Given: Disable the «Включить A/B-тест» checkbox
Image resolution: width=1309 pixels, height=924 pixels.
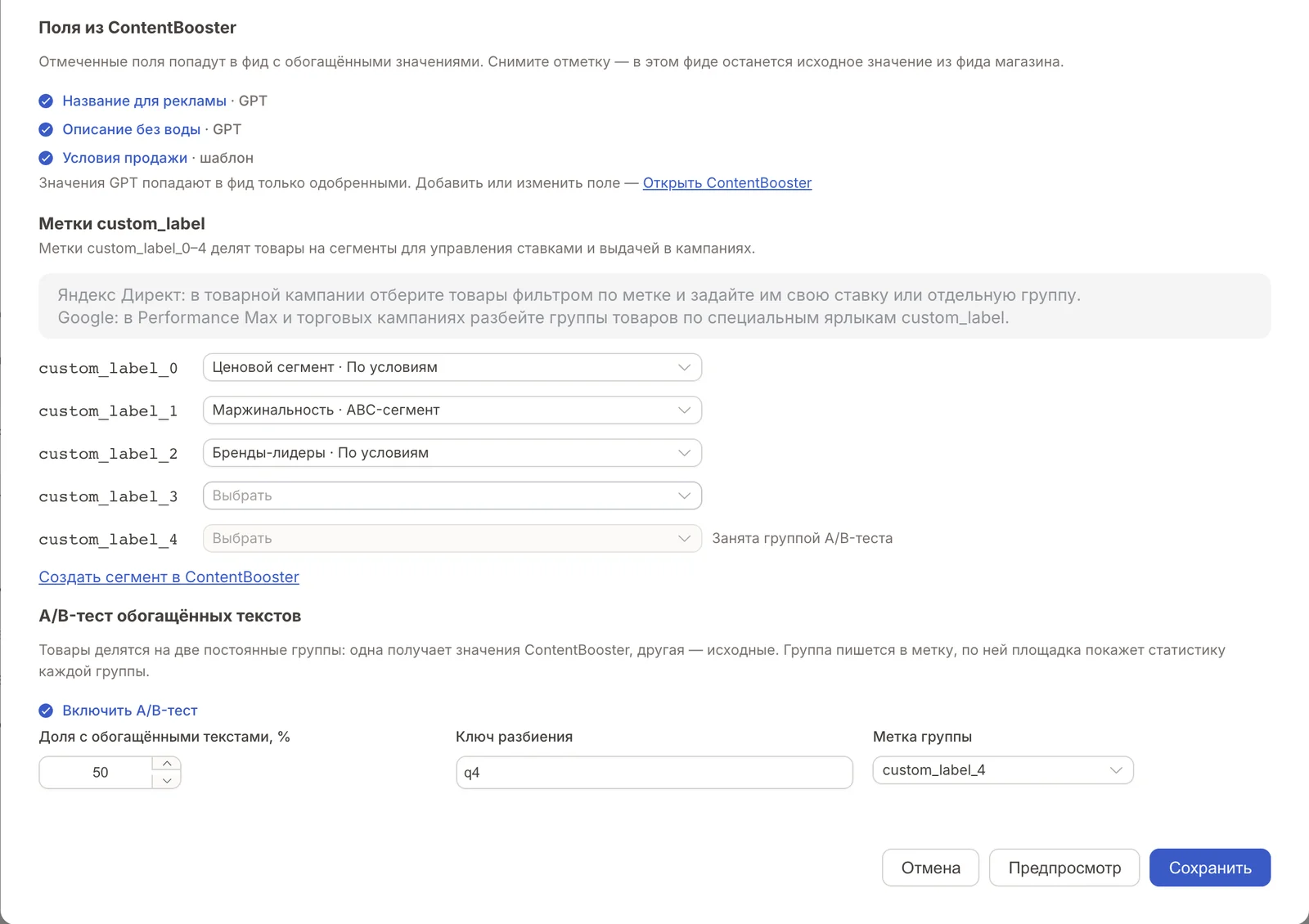Looking at the screenshot, I should pos(46,711).
